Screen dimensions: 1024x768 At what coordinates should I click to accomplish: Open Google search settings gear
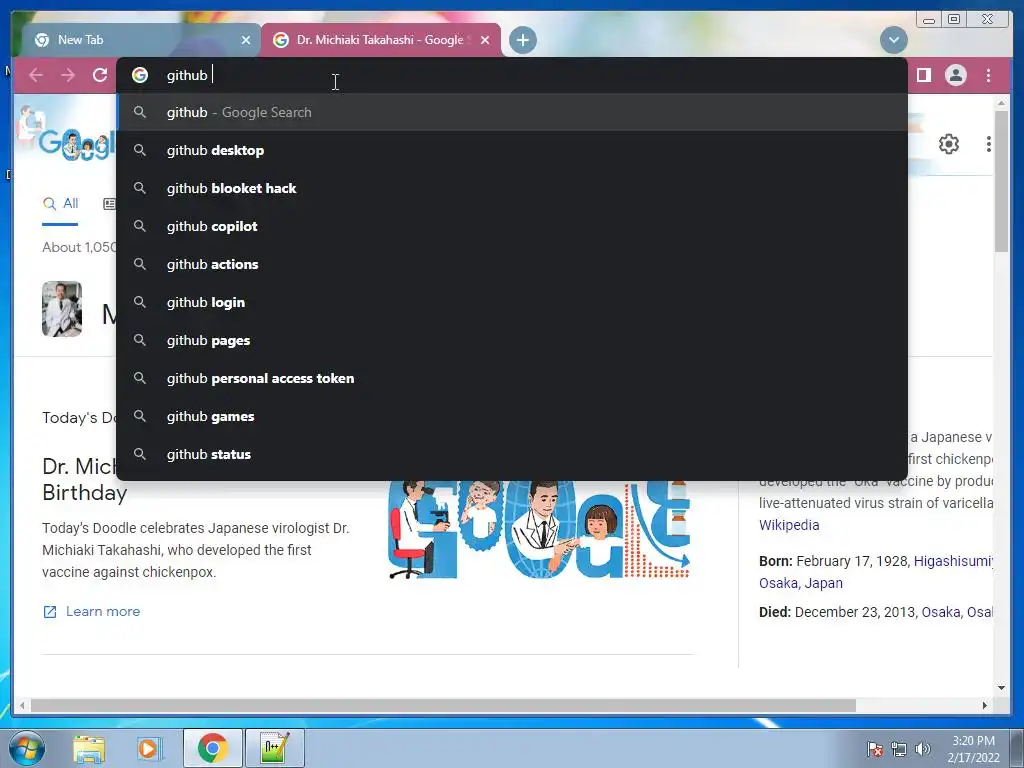(x=948, y=144)
